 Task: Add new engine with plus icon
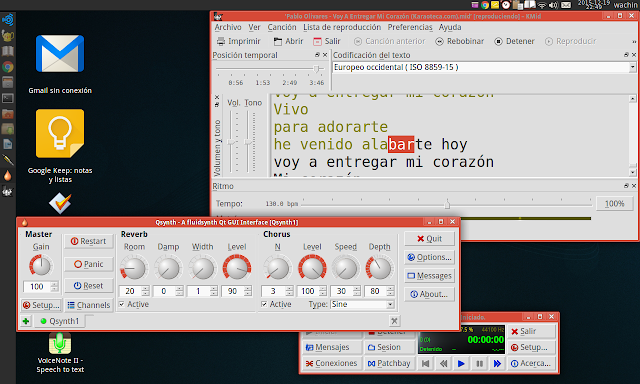point(26,321)
